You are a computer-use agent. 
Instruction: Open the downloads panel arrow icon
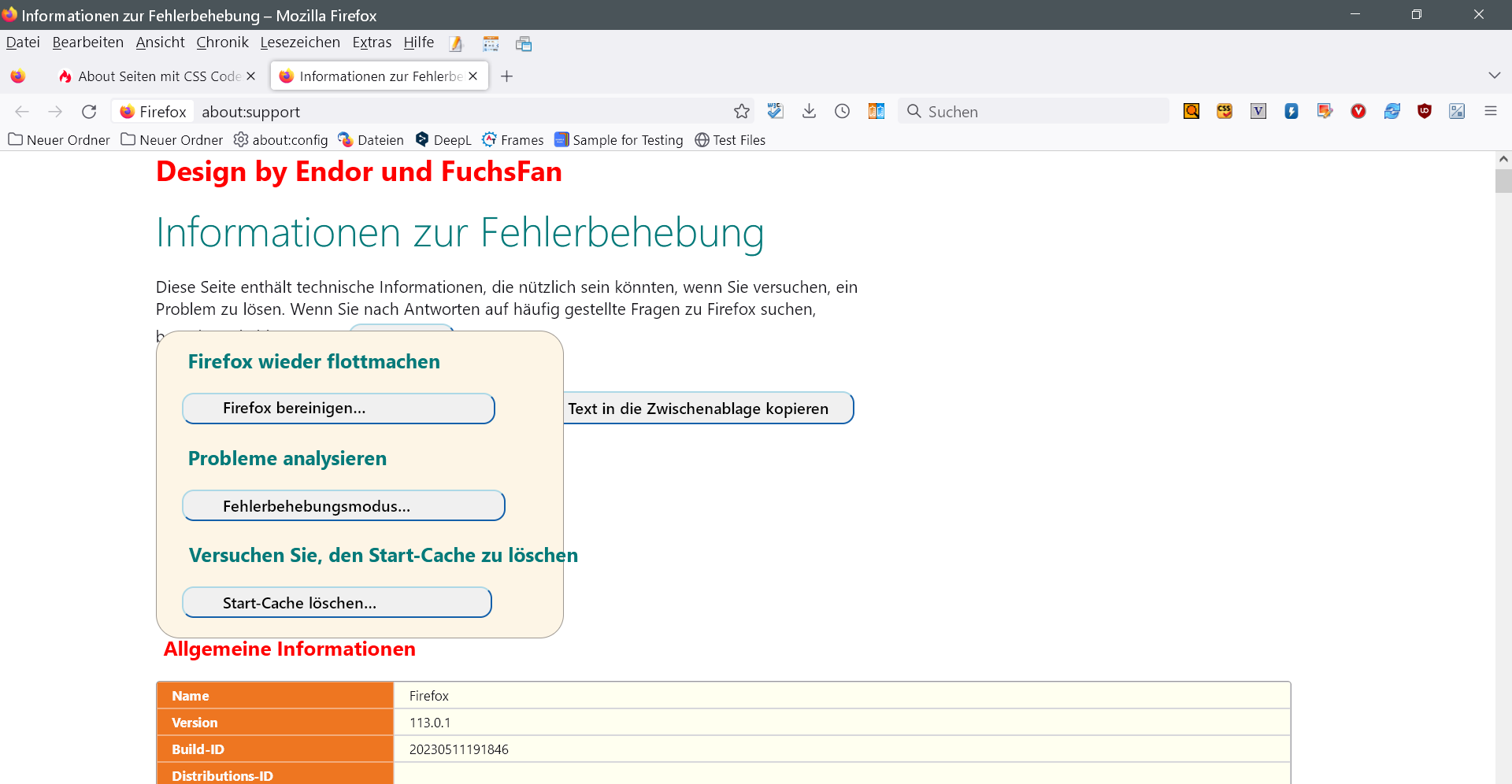point(809,112)
